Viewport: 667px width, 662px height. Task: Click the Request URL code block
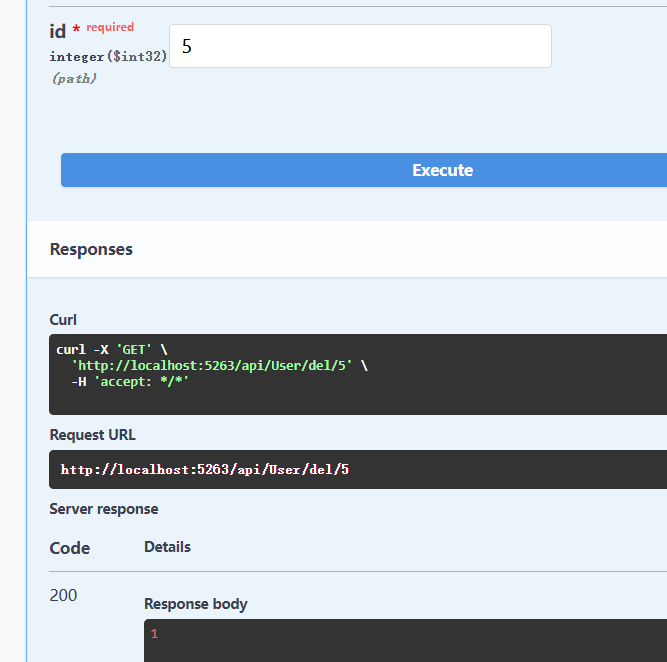(358, 469)
